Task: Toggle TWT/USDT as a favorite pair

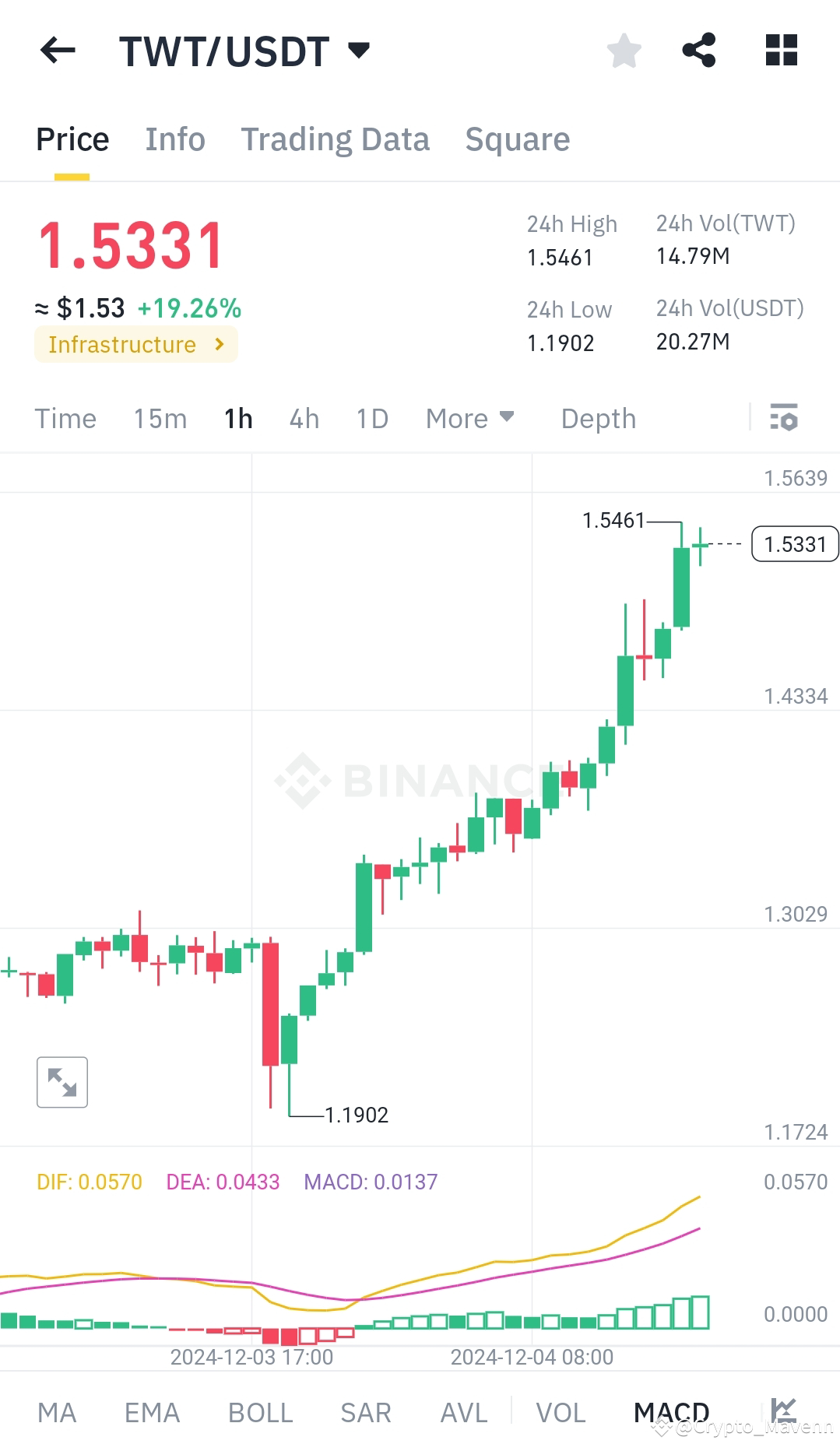Action: tap(623, 50)
